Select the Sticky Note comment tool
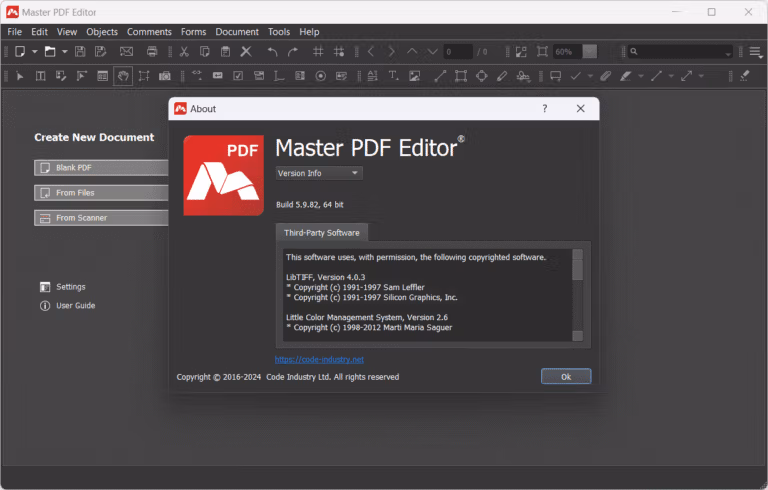Image resolution: width=768 pixels, height=490 pixels. [555, 76]
